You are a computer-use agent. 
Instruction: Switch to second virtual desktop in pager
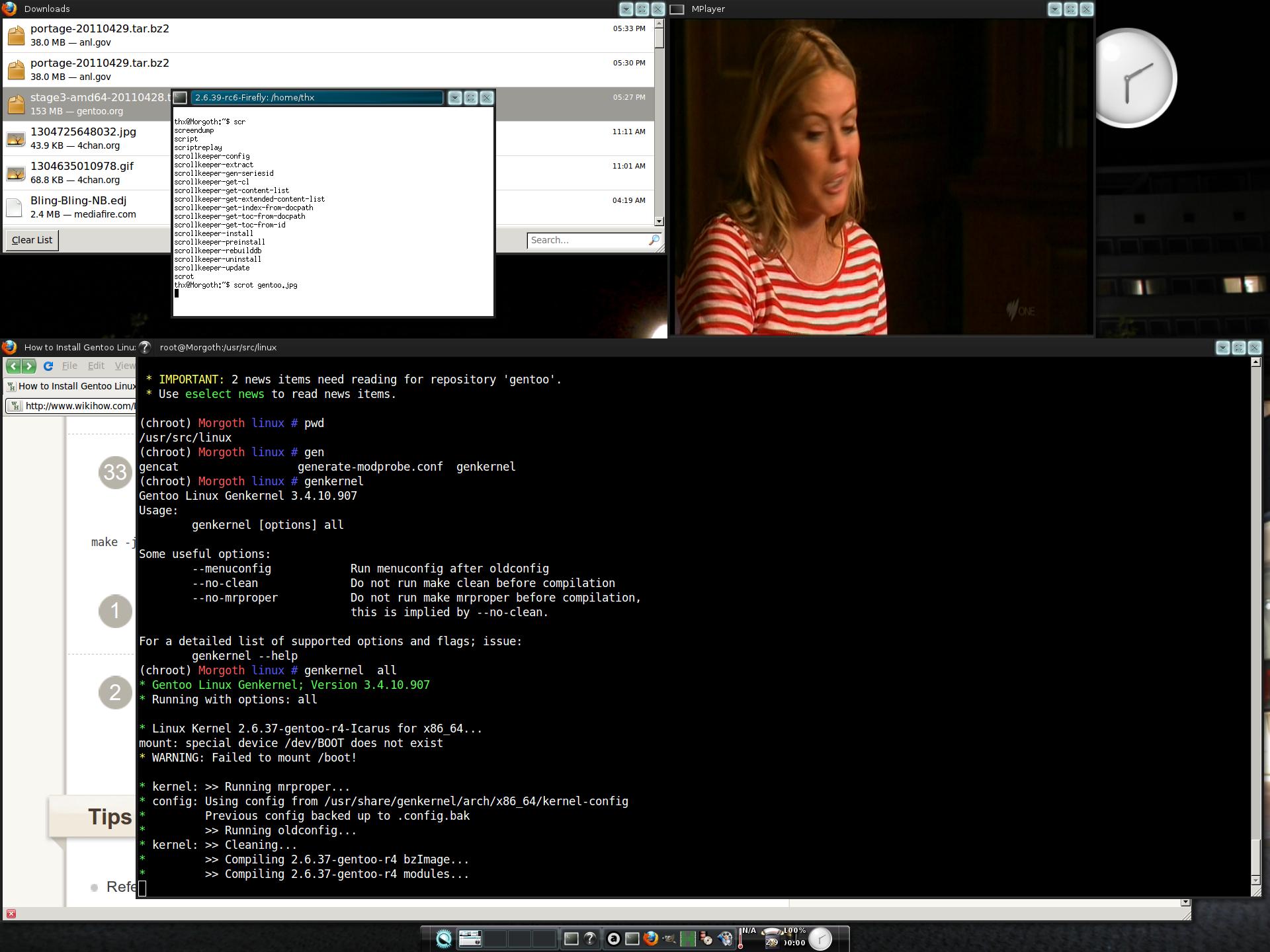tap(495, 939)
